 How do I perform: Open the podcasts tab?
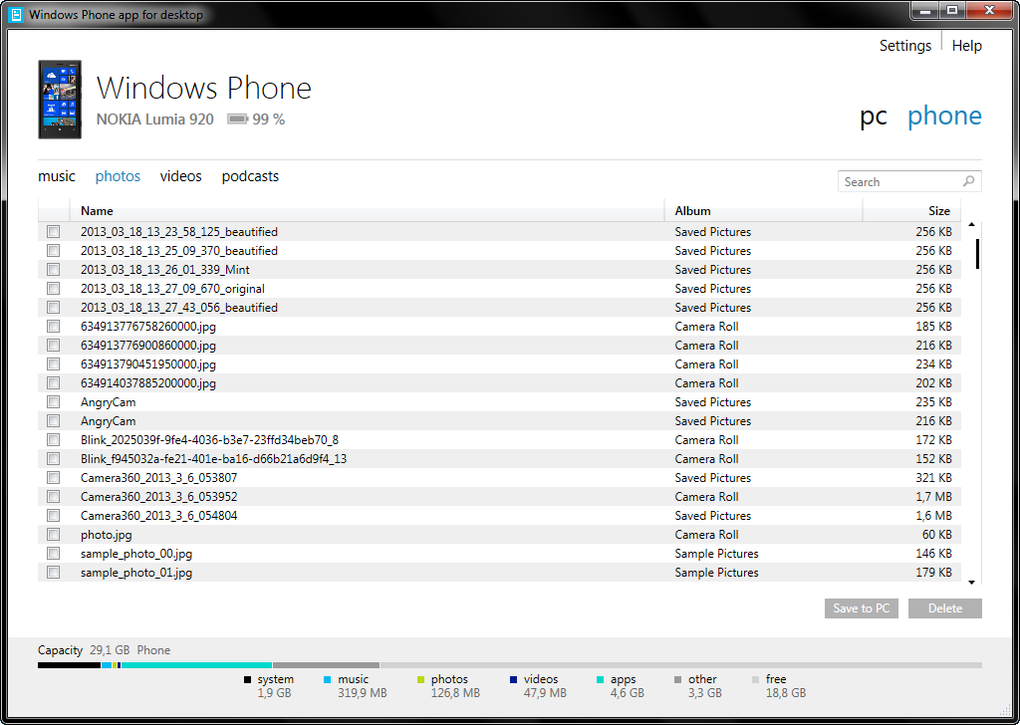click(x=250, y=176)
